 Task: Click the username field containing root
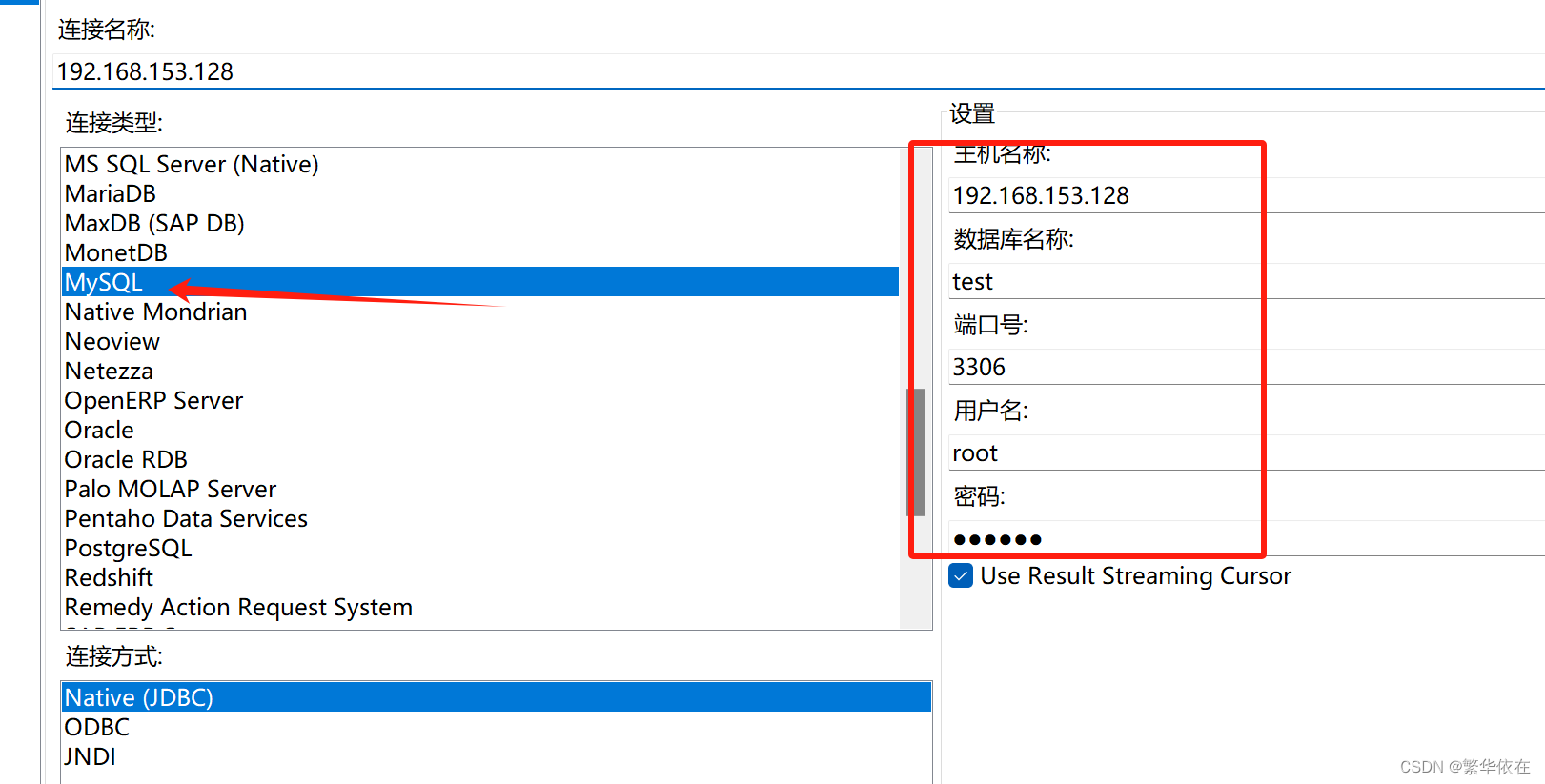click(x=1247, y=452)
